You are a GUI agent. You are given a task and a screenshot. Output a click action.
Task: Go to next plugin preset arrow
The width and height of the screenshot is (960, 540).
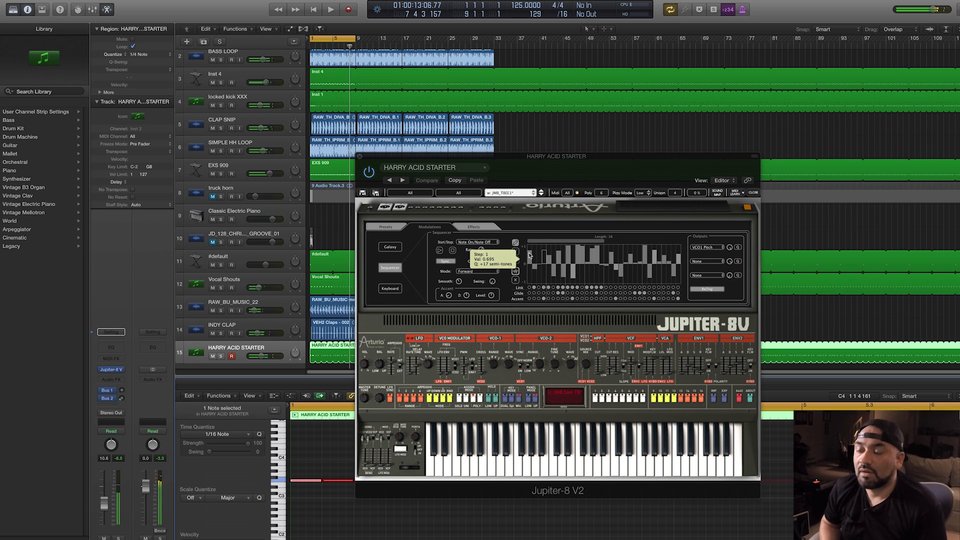tap(402, 180)
